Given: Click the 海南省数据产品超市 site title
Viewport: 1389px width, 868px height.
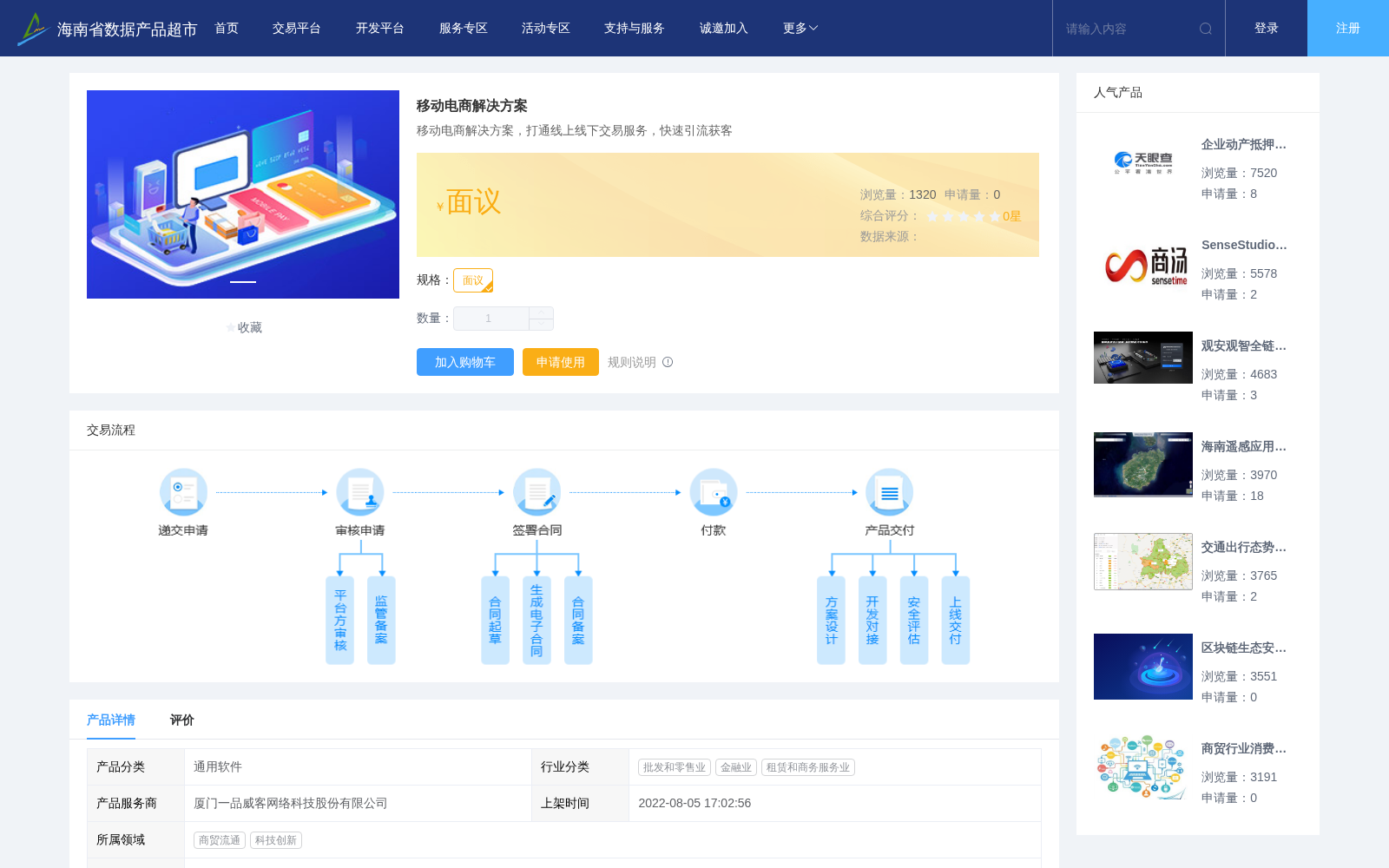Looking at the screenshot, I should [x=127, y=30].
